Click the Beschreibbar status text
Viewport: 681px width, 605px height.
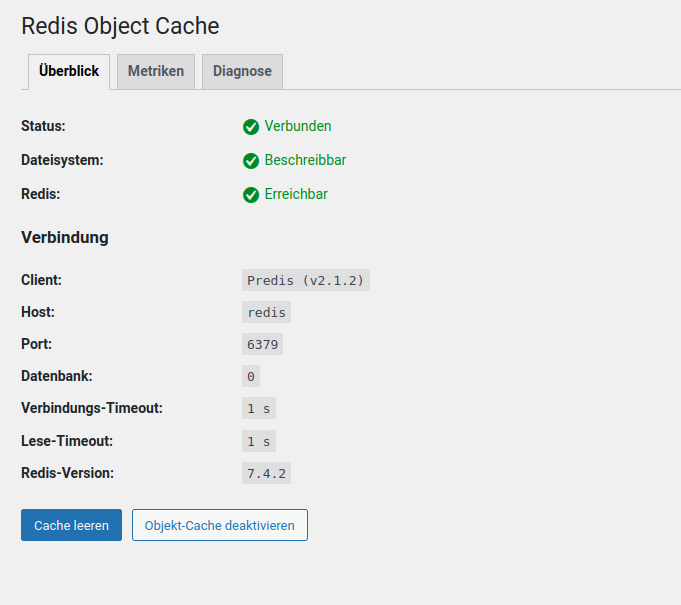tap(305, 160)
